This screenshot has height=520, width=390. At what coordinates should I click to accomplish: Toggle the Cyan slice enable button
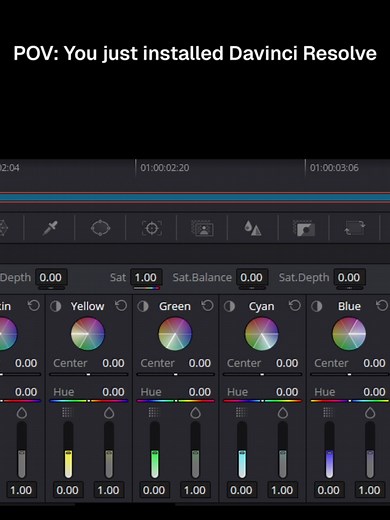click(229, 306)
